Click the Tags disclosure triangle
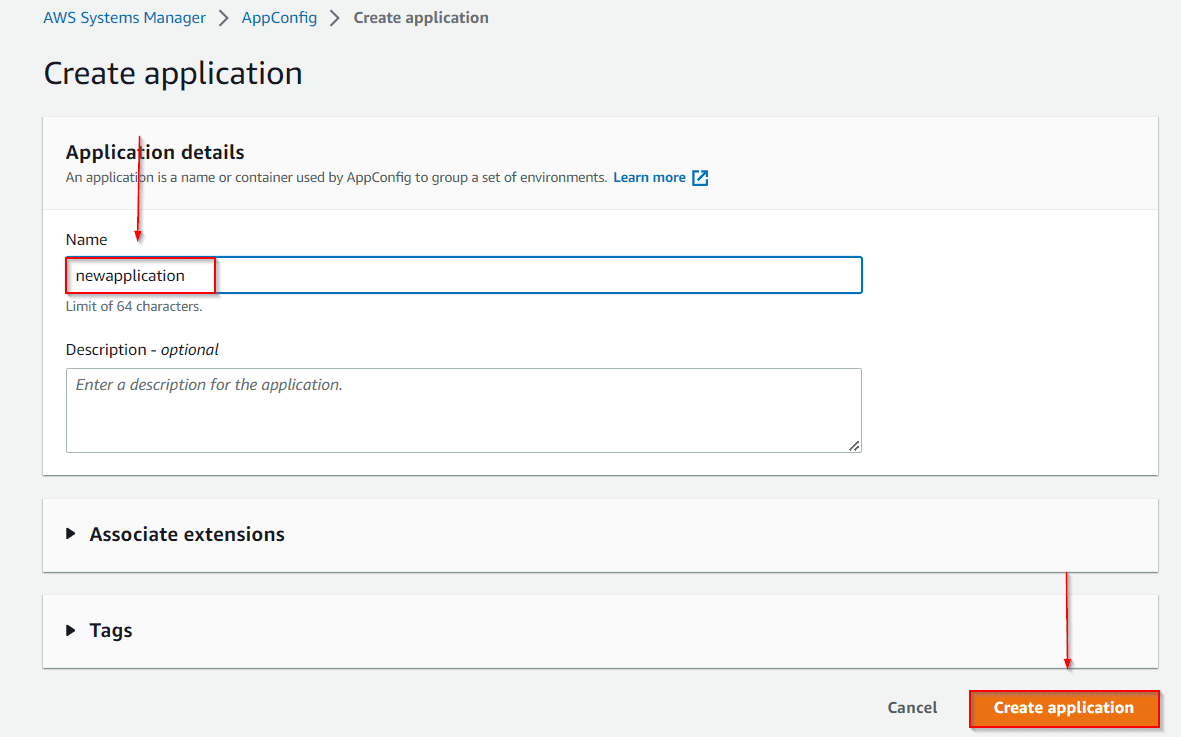Viewport: 1181px width, 737px height. point(70,630)
